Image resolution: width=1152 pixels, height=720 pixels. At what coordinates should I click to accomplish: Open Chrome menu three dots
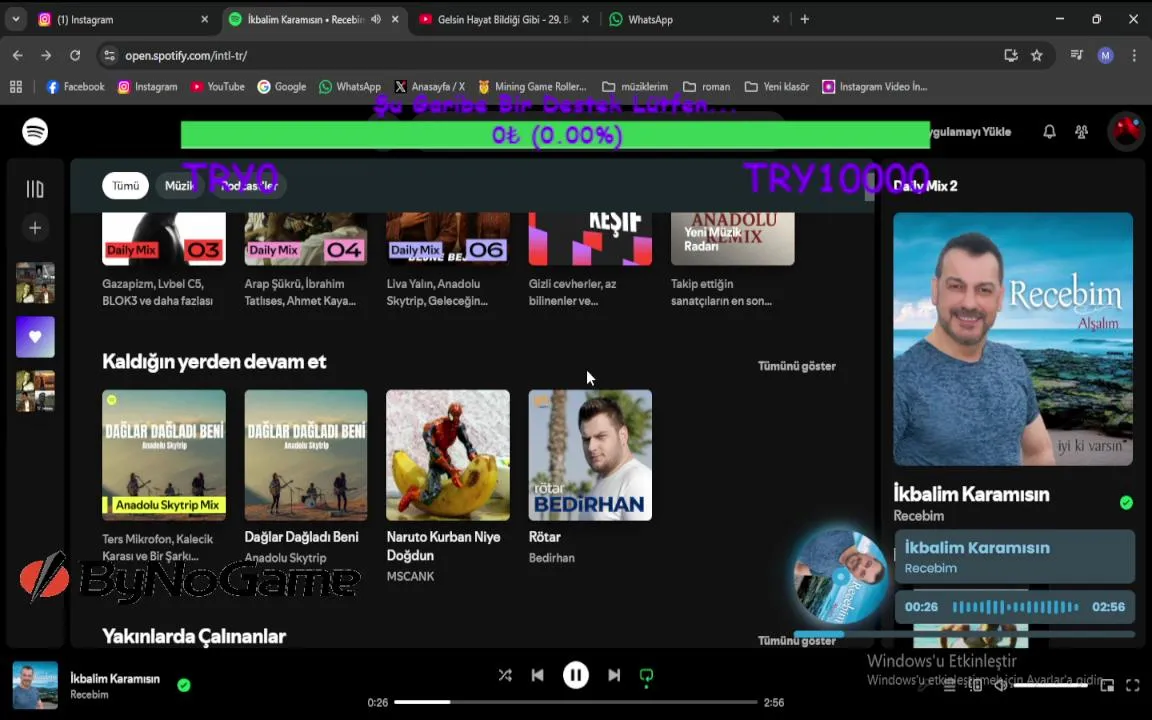(x=1134, y=56)
